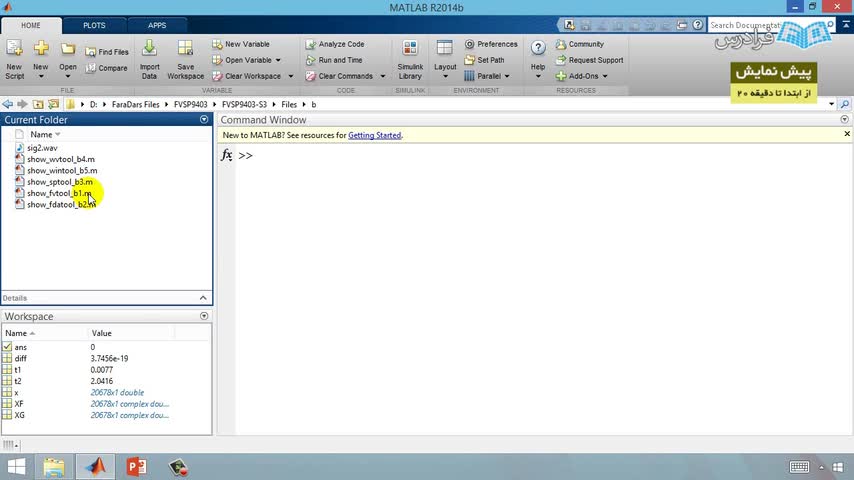Expand the Details panel chevron
854x480 pixels.
203,298
